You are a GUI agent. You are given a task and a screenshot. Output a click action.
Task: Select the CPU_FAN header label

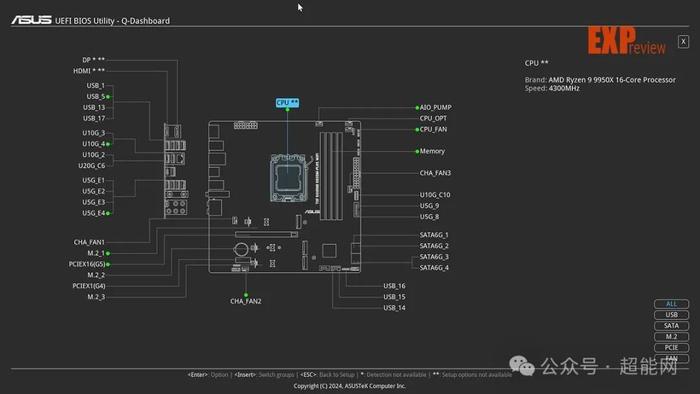(433, 129)
